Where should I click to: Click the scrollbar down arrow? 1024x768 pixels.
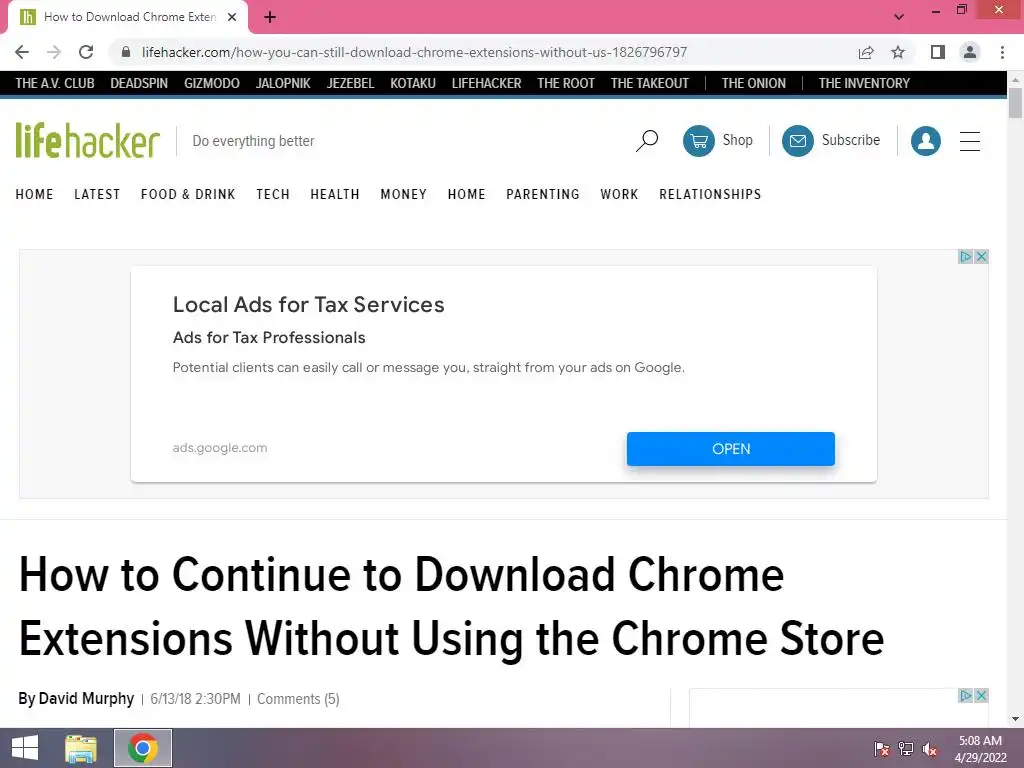click(1015, 719)
